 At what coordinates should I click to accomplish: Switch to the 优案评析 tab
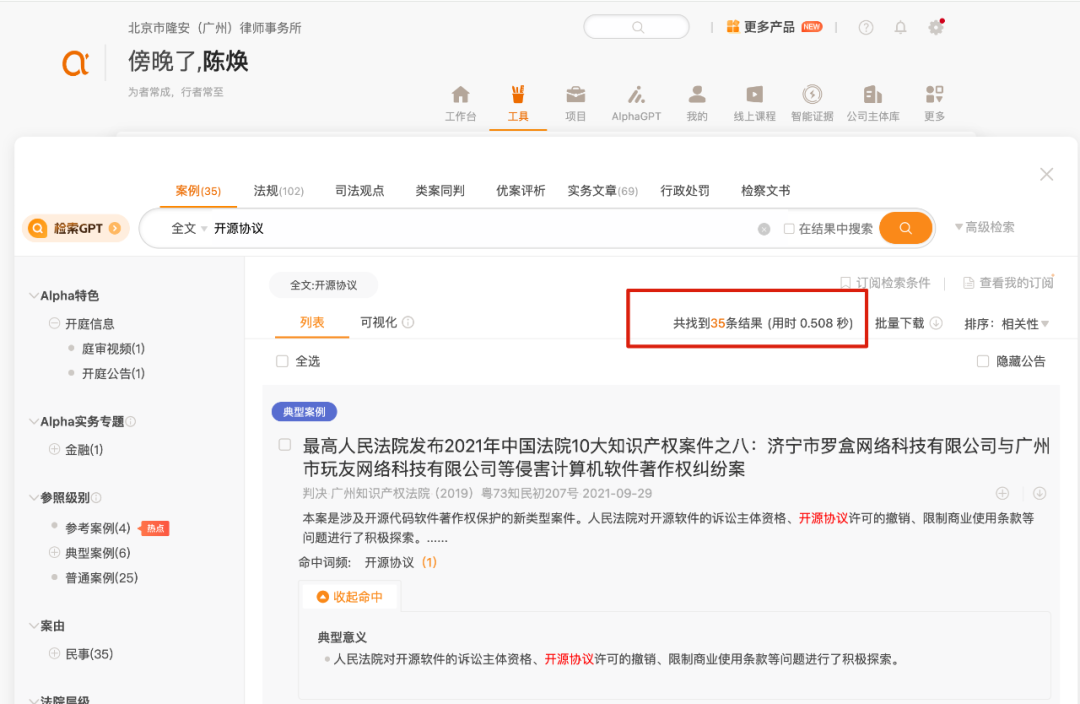click(521, 191)
